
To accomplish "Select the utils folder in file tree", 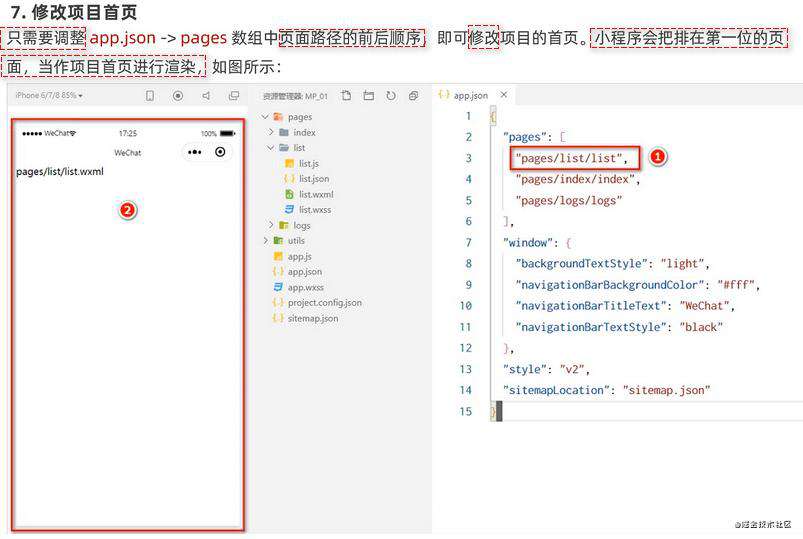I will (296, 240).
